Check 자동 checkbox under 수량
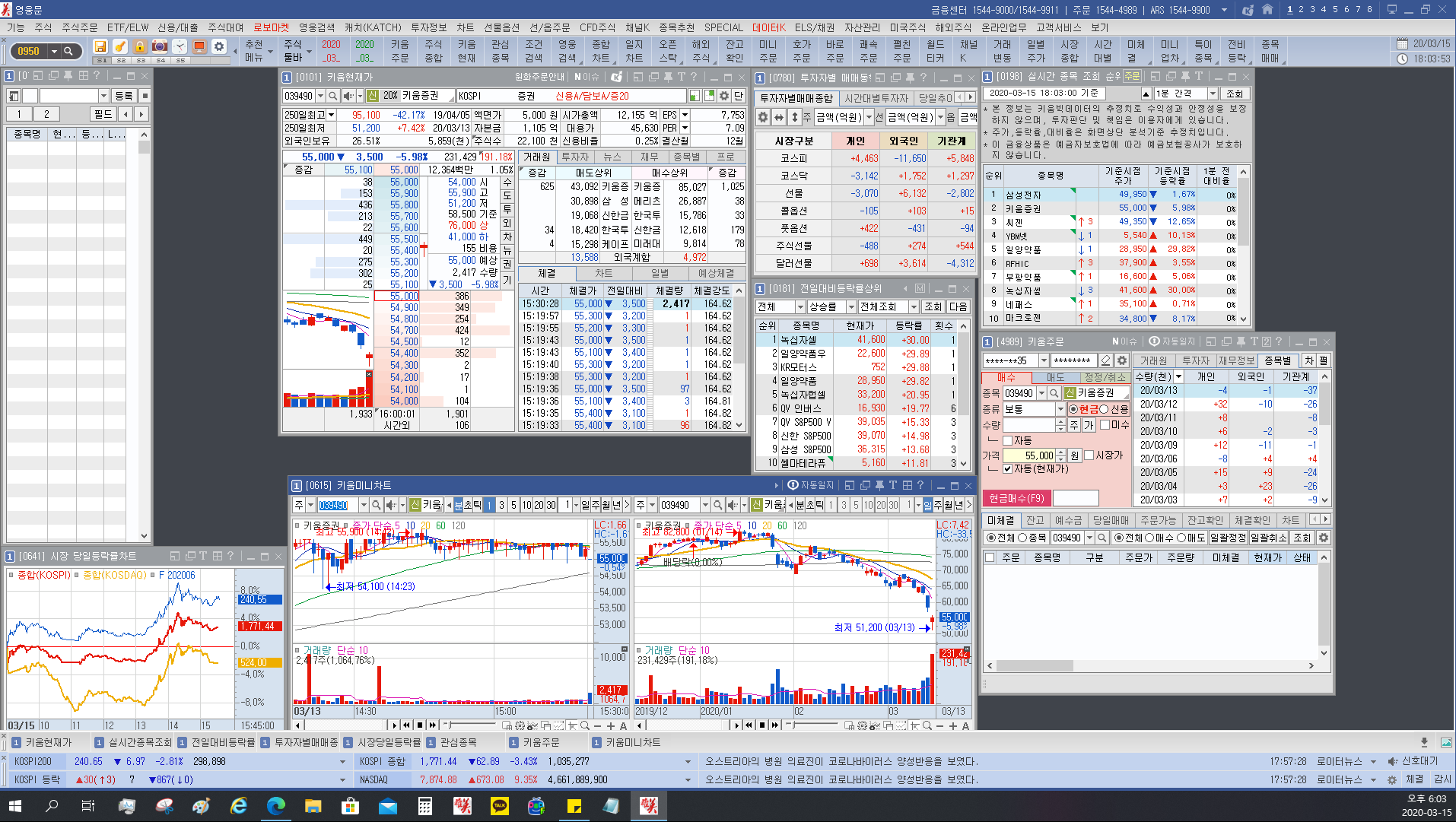 point(1008,440)
